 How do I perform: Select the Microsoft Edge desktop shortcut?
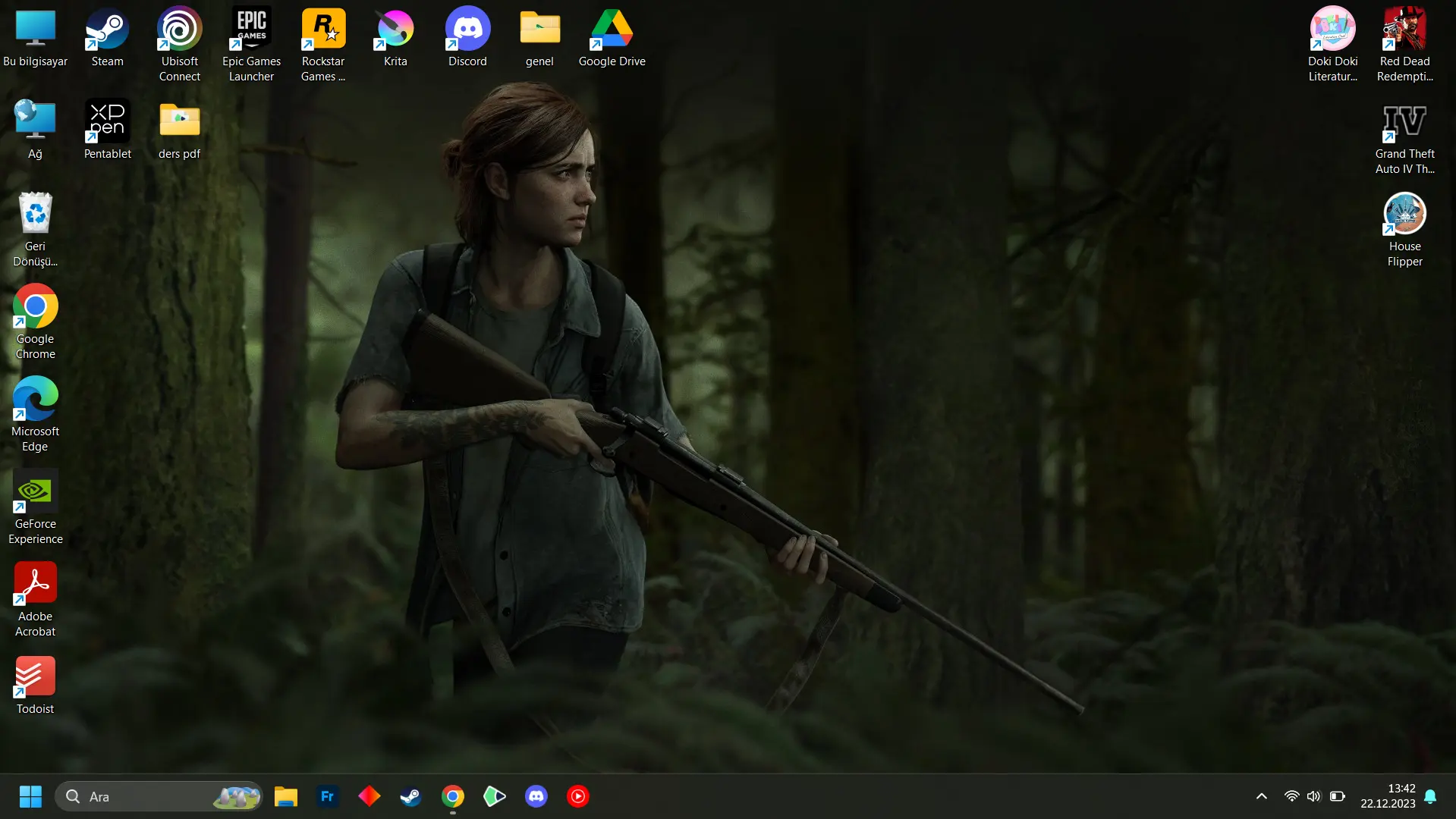click(36, 415)
